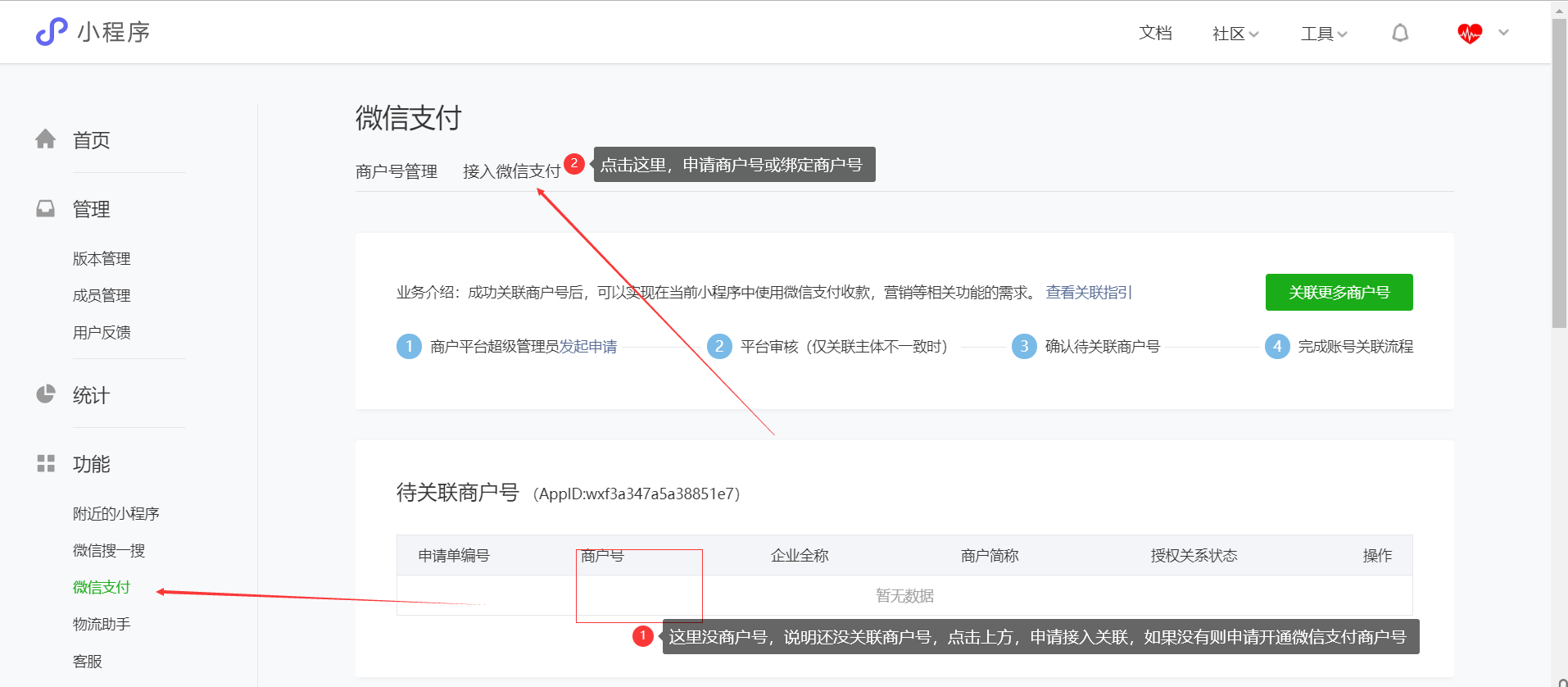
Task: Open 附近的小程序 in the sidebar
Action: point(116,513)
